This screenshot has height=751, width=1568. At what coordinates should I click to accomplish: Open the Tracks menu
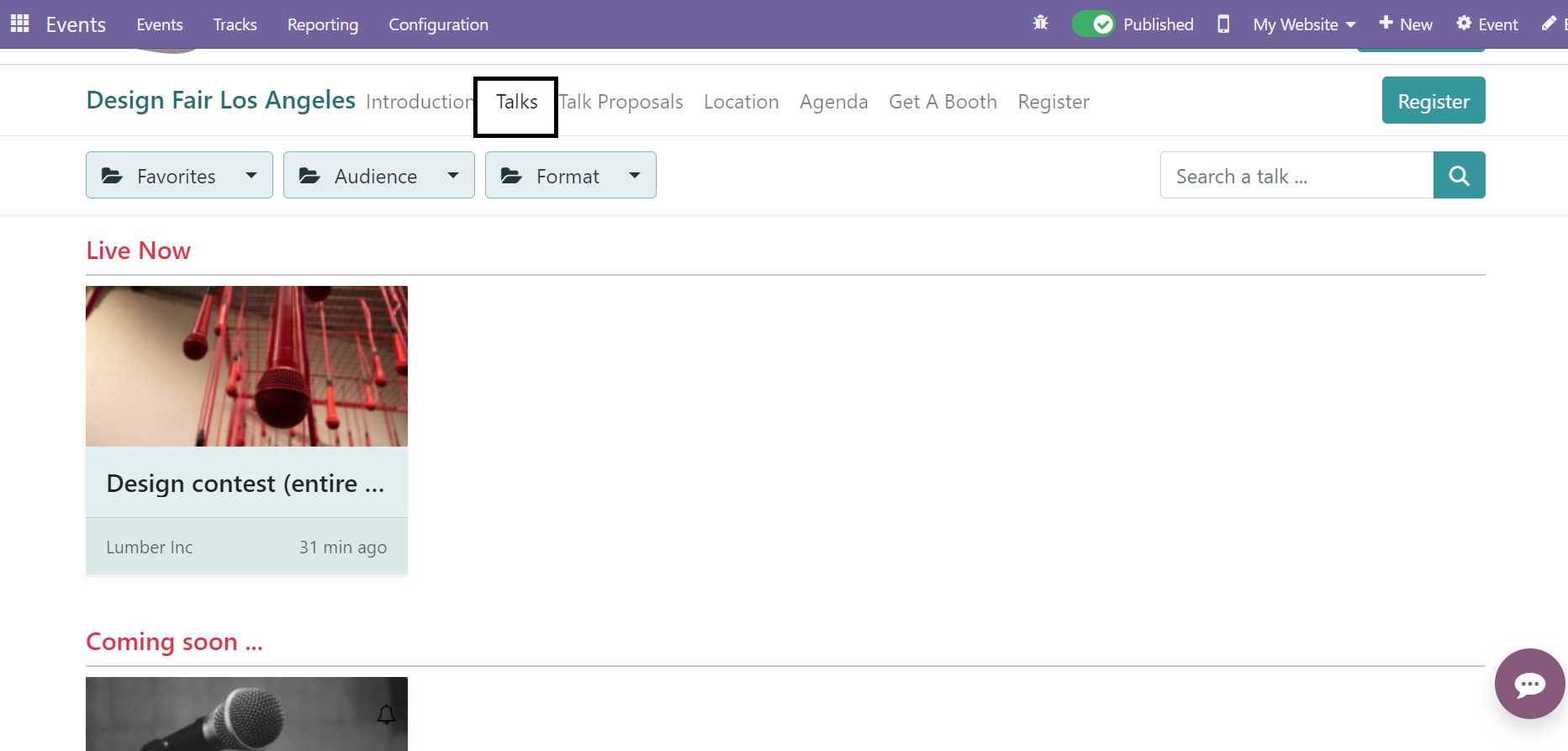[x=235, y=24]
